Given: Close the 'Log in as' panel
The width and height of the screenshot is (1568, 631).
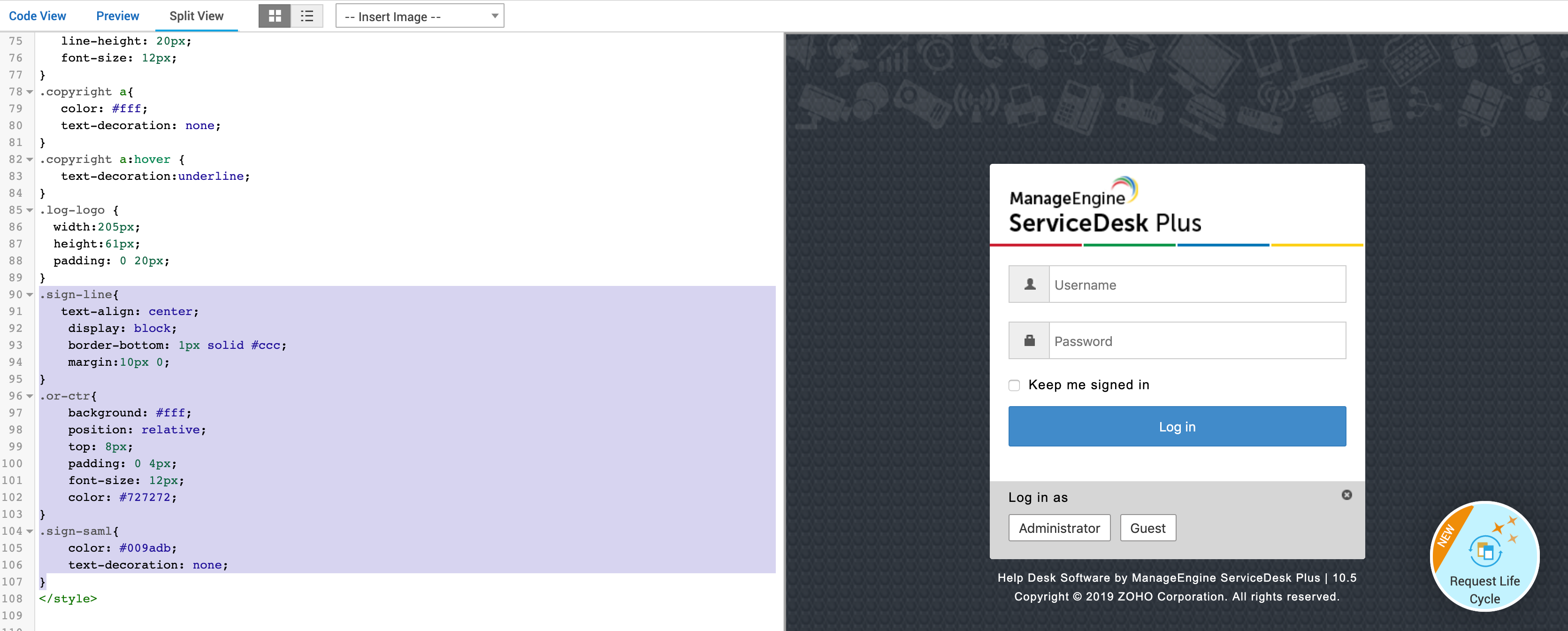Looking at the screenshot, I should pyautogui.click(x=1346, y=494).
